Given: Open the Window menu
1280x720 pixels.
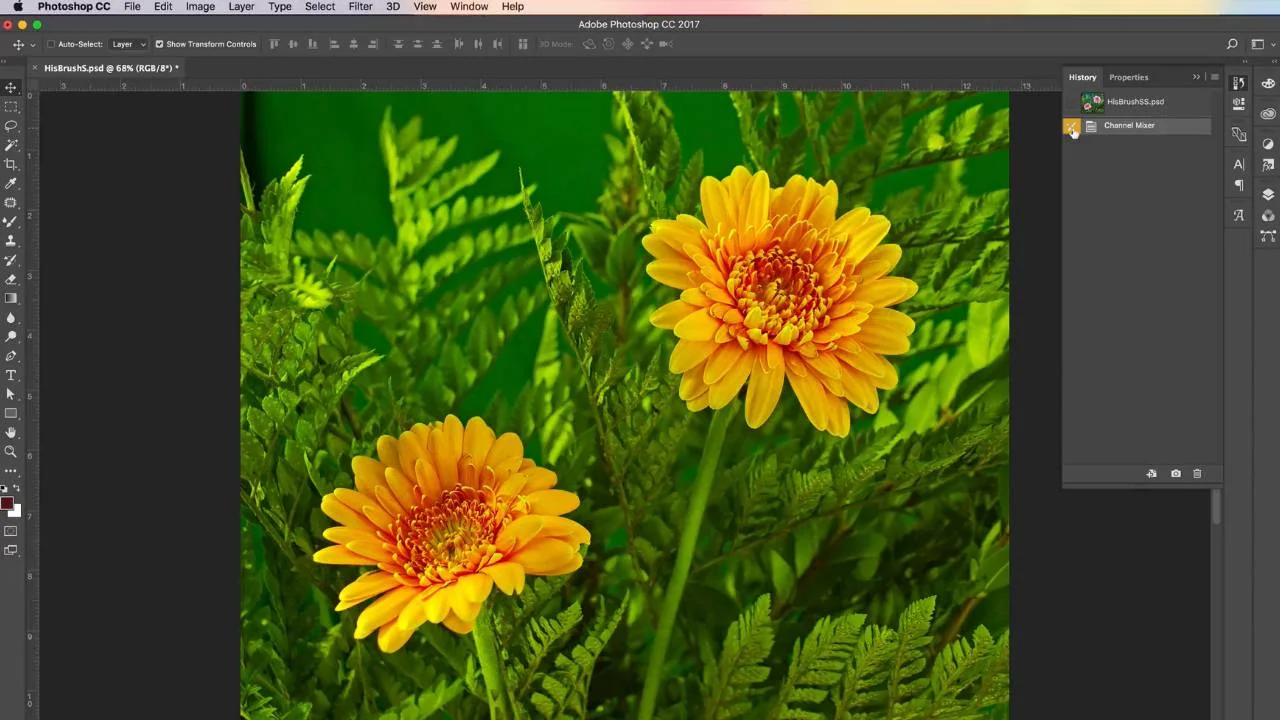Looking at the screenshot, I should [x=469, y=6].
